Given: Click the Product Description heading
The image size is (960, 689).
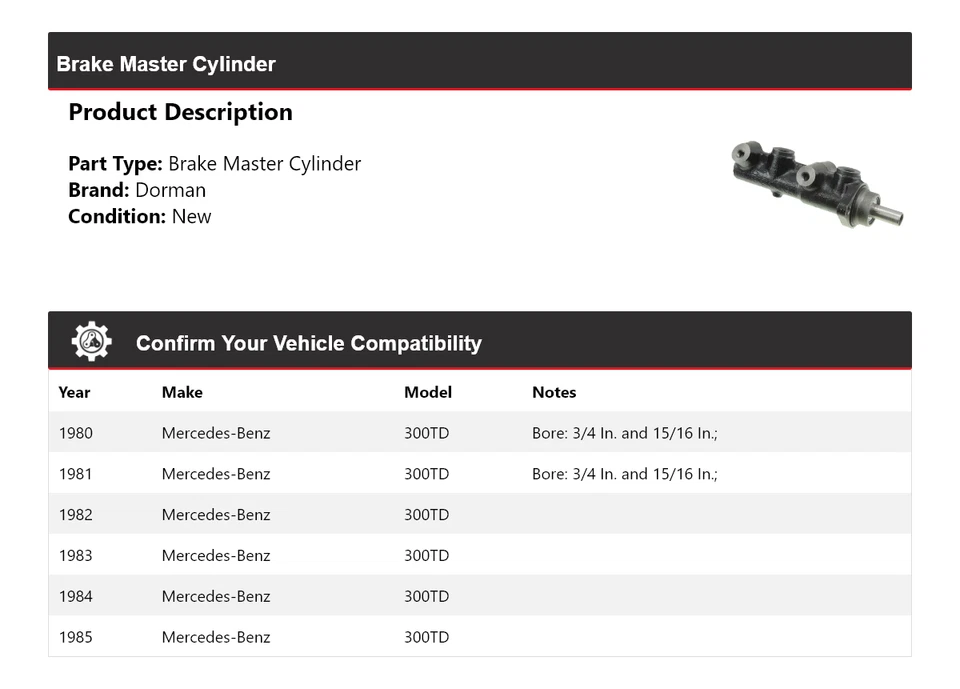Looking at the screenshot, I should [x=180, y=112].
